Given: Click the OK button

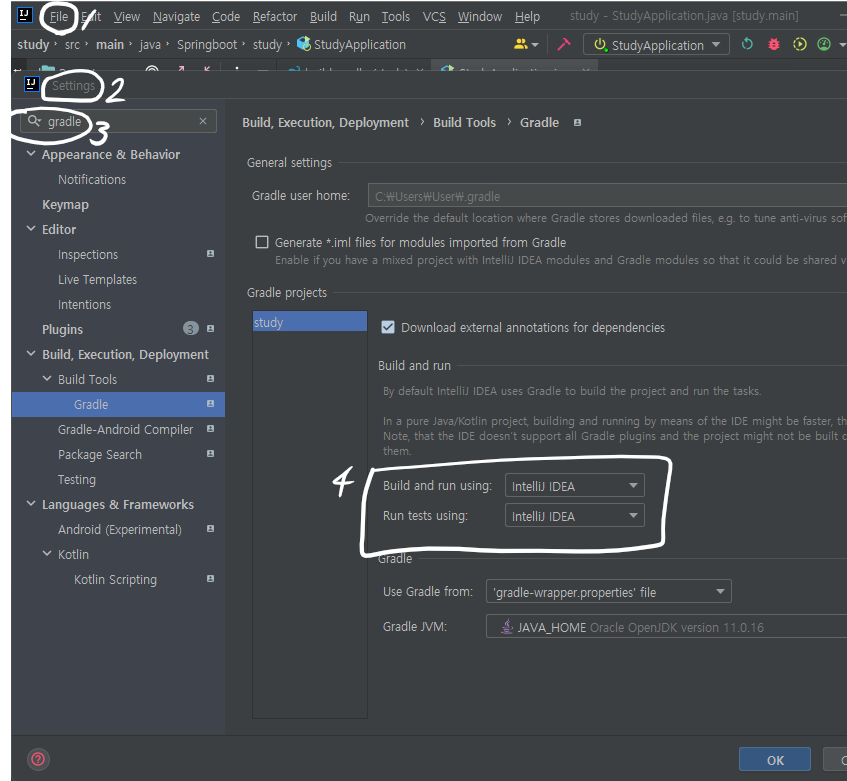Looking at the screenshot, I should (x=775, y=760).
